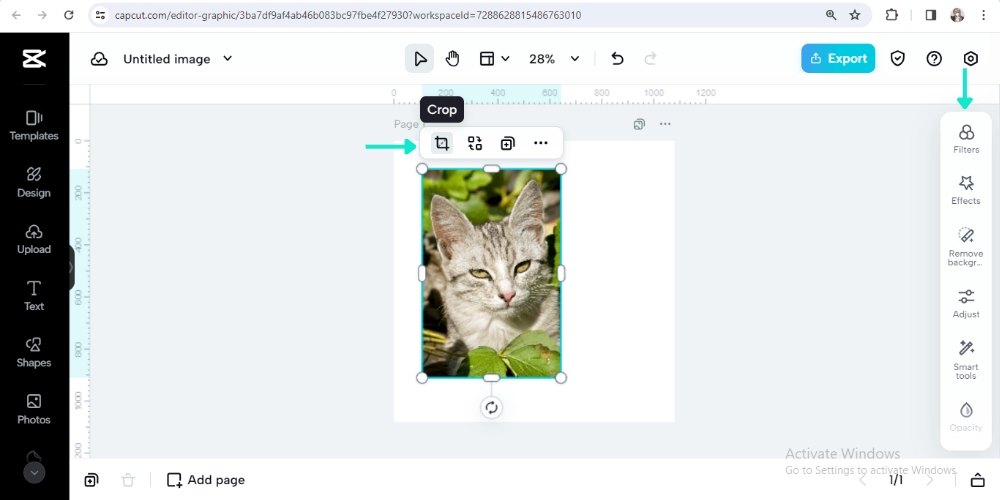Open the browser side panel icon
This screenshot has width=1000, height=500.
click(x=930, y=15)
